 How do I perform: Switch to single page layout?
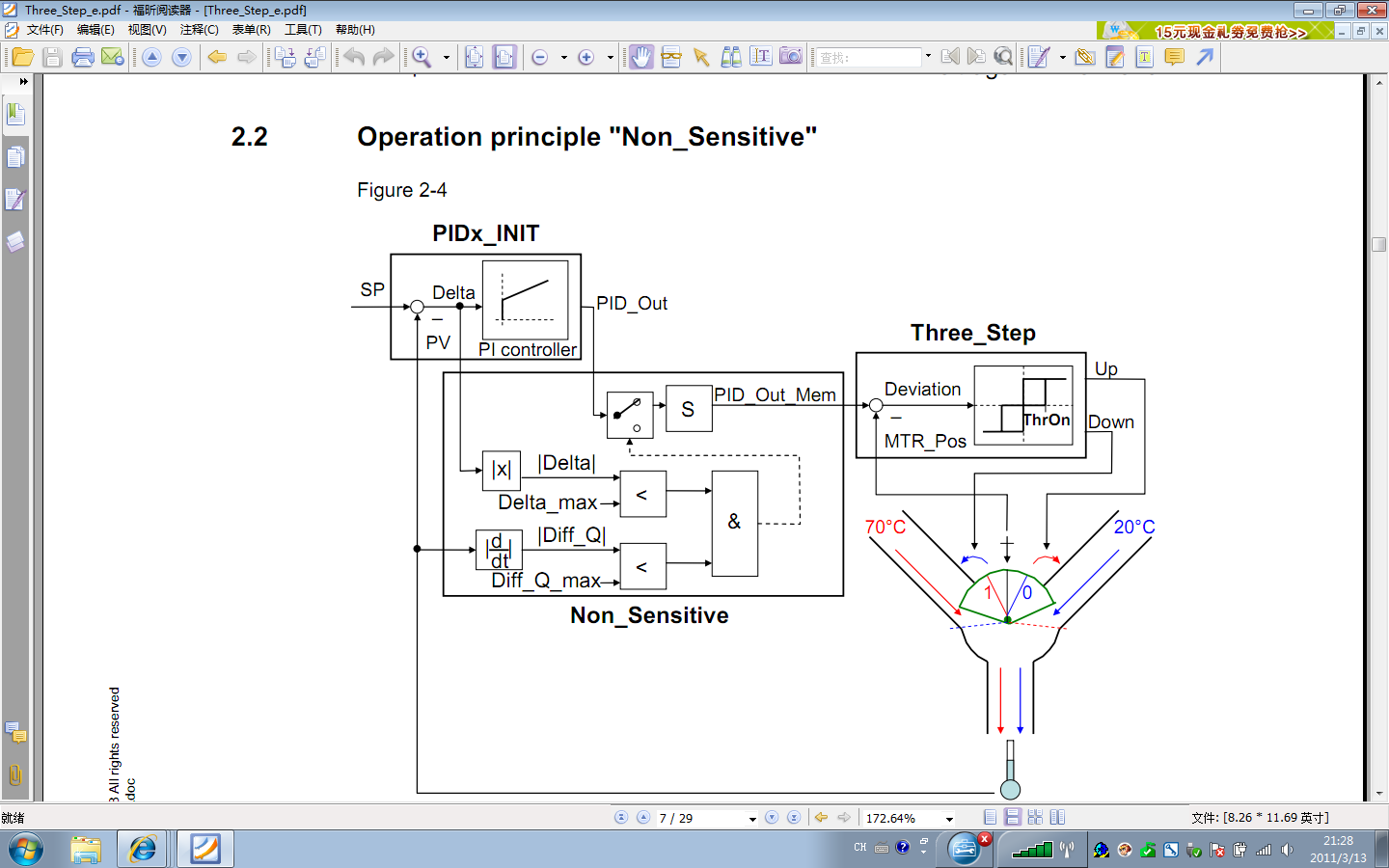click(x=991, y=817)
